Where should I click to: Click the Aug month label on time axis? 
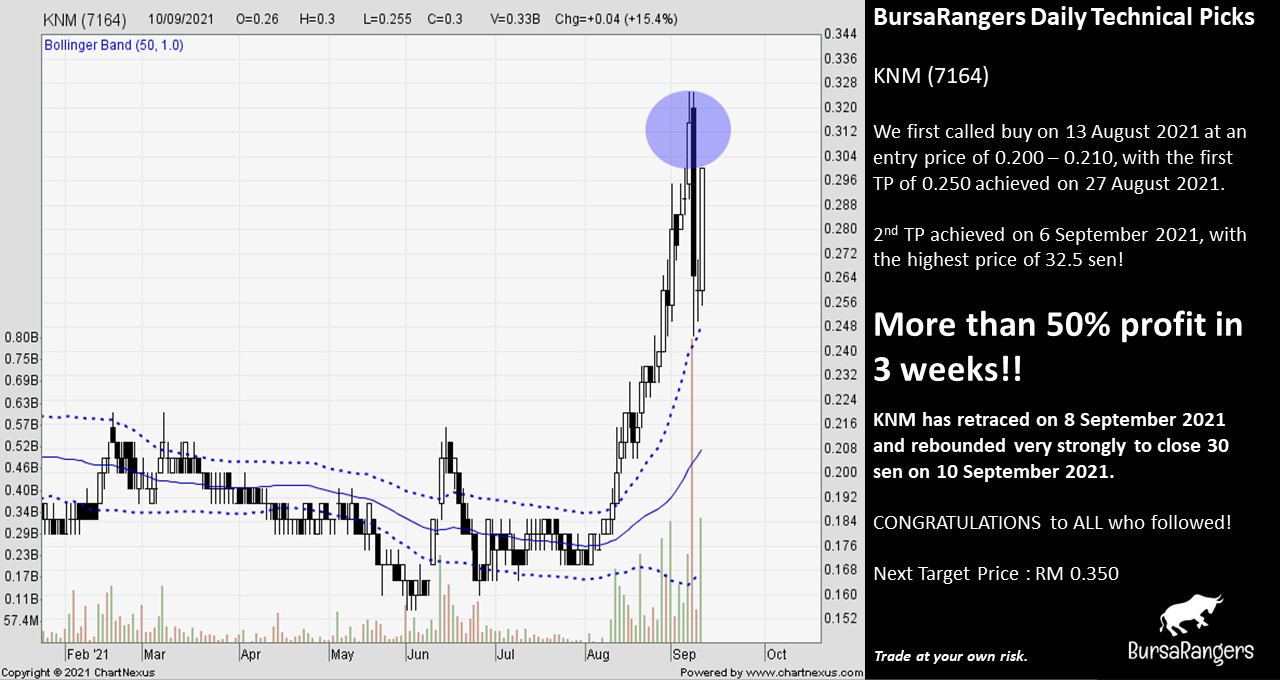pyautogui.click(x=598, y=654)
